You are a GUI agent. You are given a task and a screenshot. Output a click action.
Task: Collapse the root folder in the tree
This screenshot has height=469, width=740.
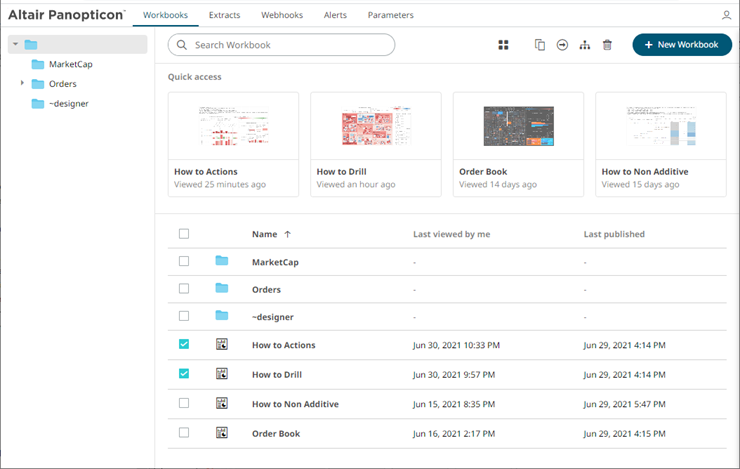pos(15,45)
